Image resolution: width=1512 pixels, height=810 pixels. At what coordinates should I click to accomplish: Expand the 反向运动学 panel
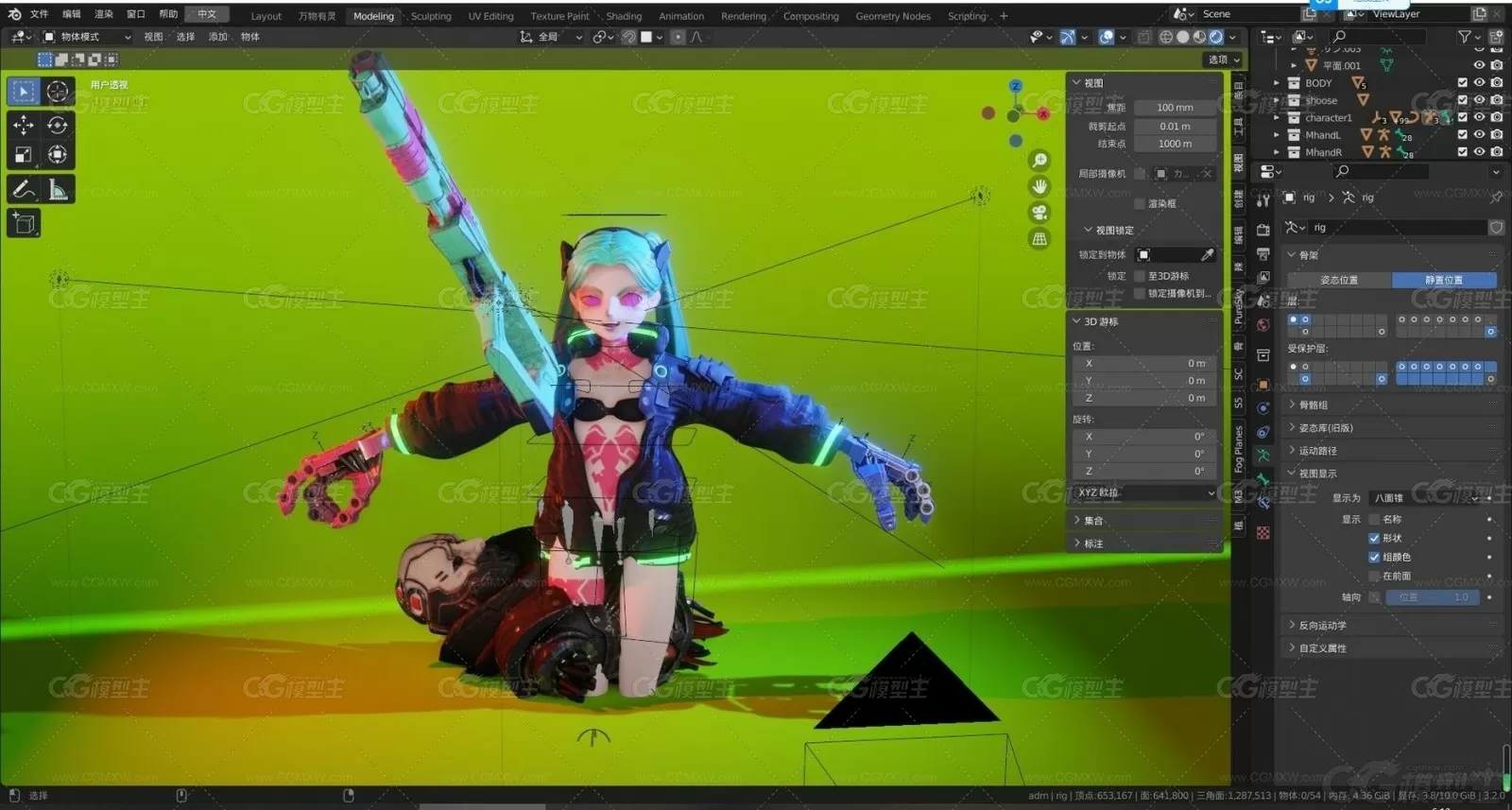pyautogui.click(x=1393, y=625)
